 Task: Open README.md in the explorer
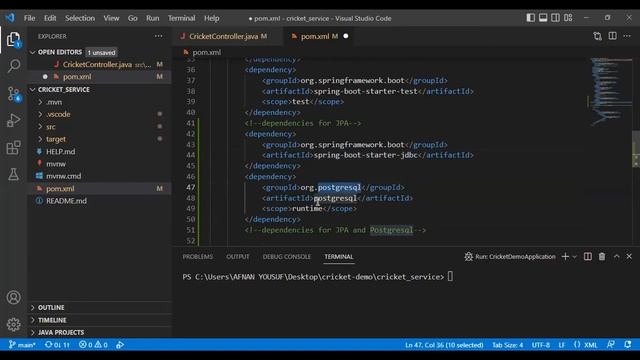click(x=66, y=201)
